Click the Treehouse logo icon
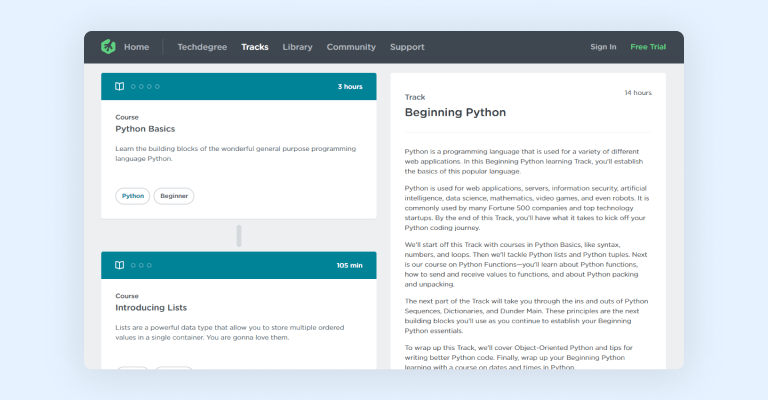768x400 pixels. click(x=108, y=47)
